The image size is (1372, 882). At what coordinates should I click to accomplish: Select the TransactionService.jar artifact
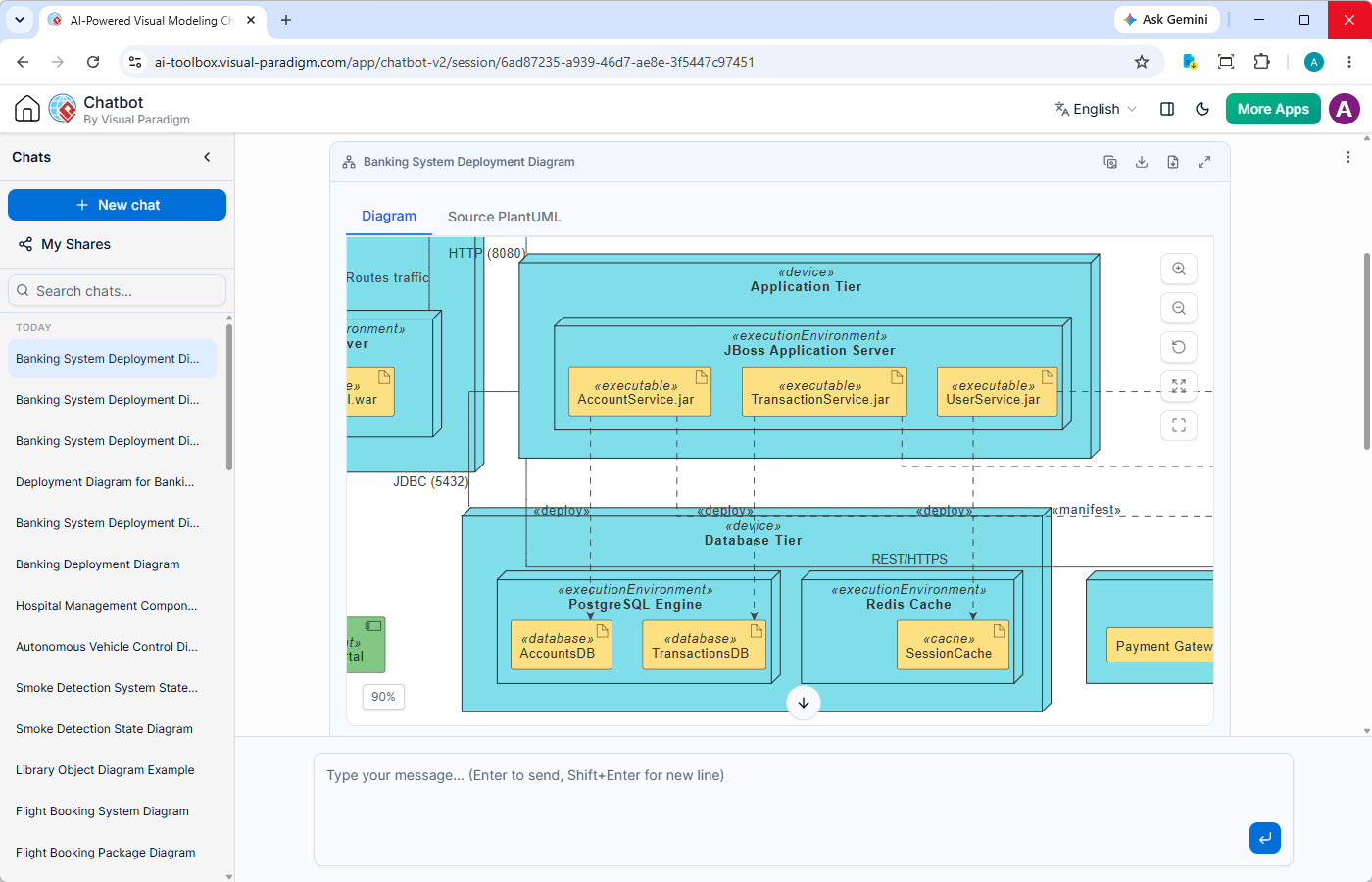[824, 392]
